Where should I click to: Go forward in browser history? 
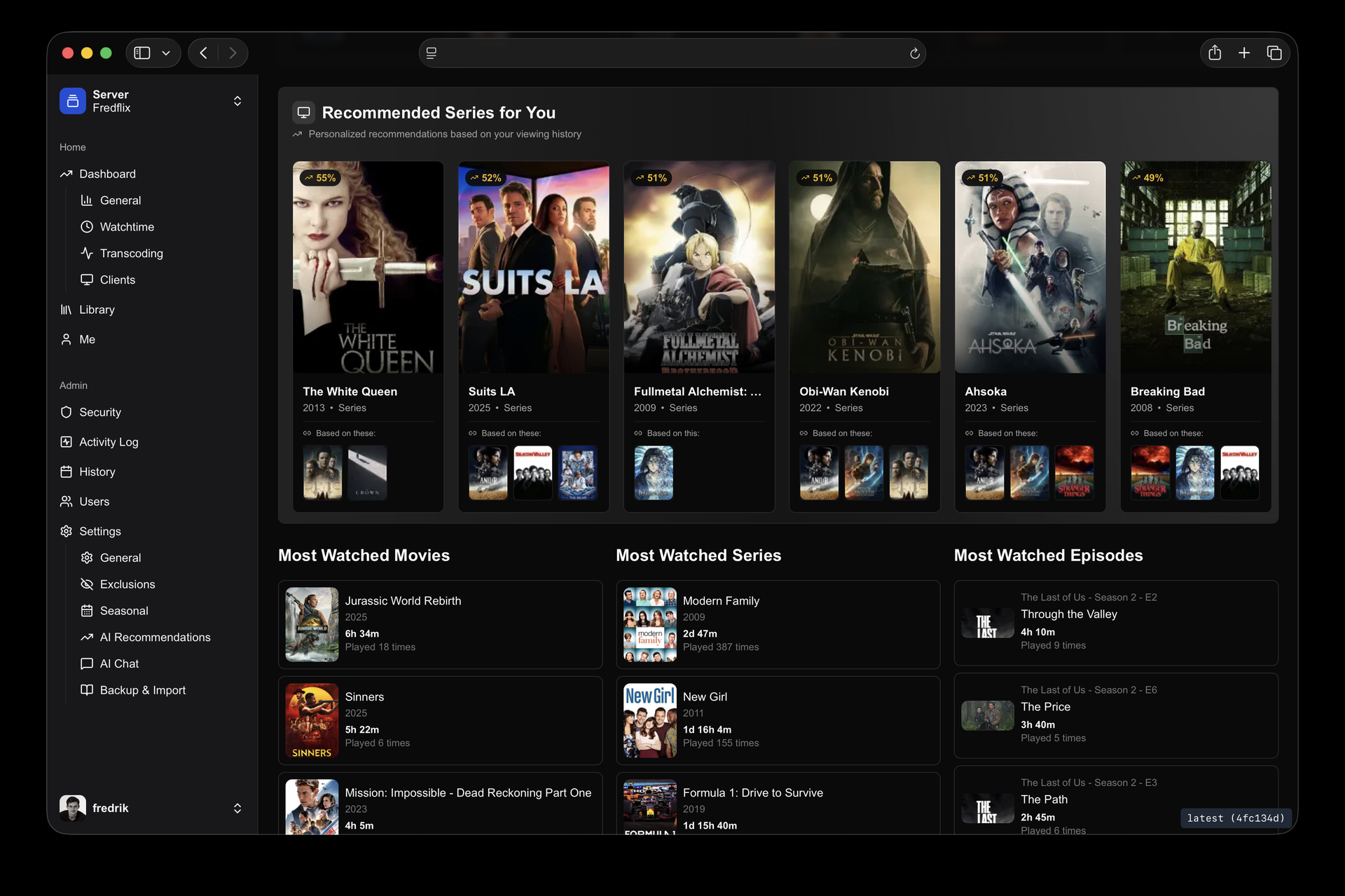(233, 53)
